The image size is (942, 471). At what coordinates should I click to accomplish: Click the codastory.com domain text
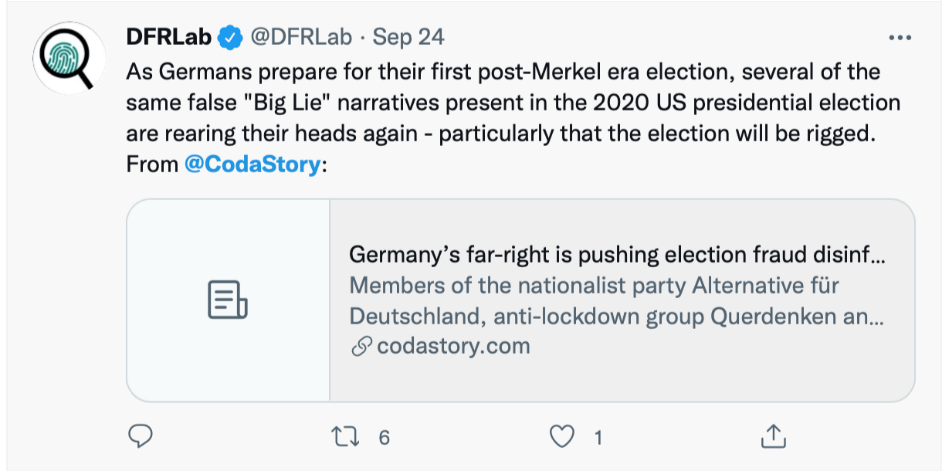pyautogui.click(x=453, y=347)
